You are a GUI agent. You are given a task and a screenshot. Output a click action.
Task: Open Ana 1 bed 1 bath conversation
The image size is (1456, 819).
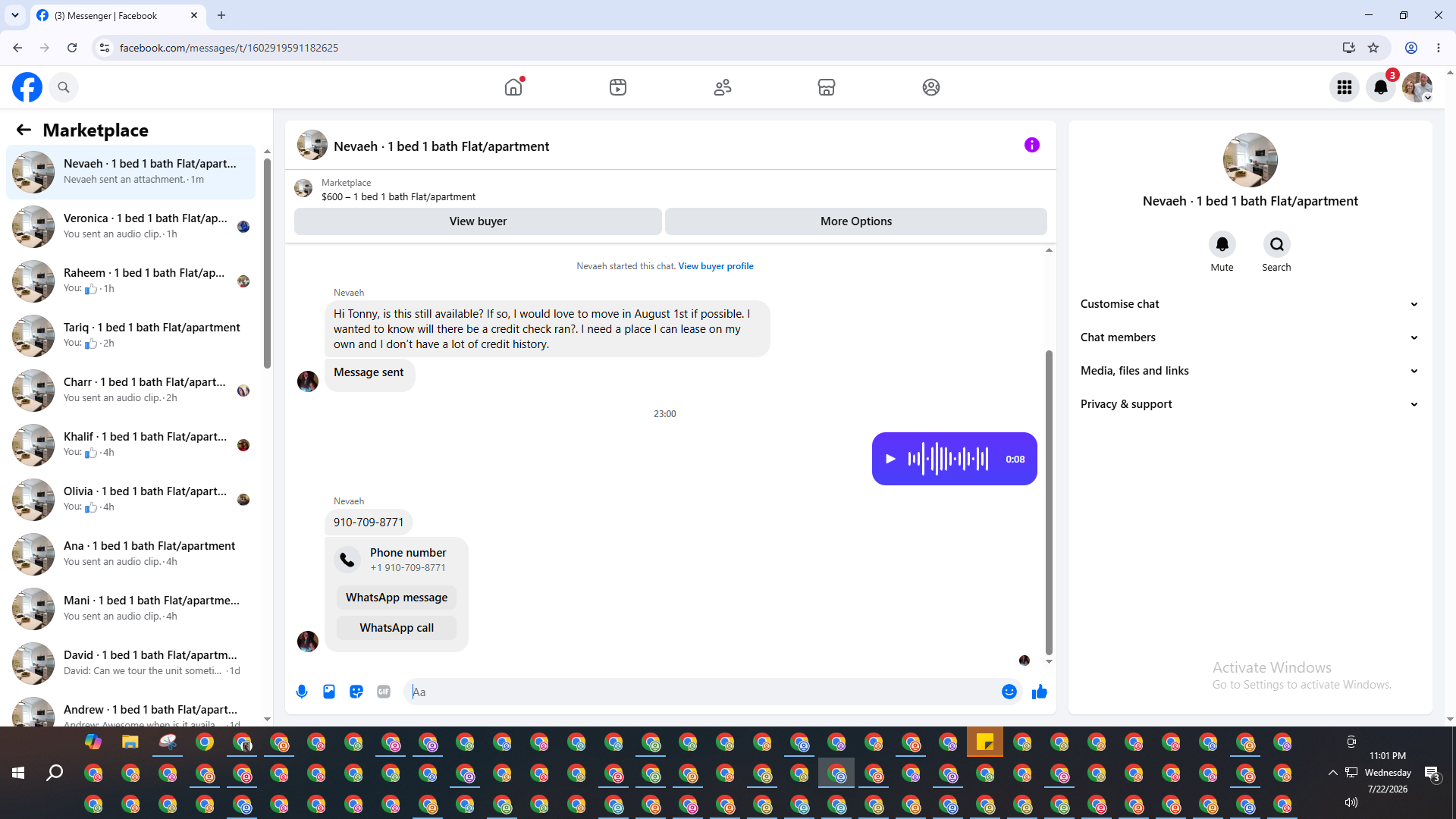click(130, 554)
